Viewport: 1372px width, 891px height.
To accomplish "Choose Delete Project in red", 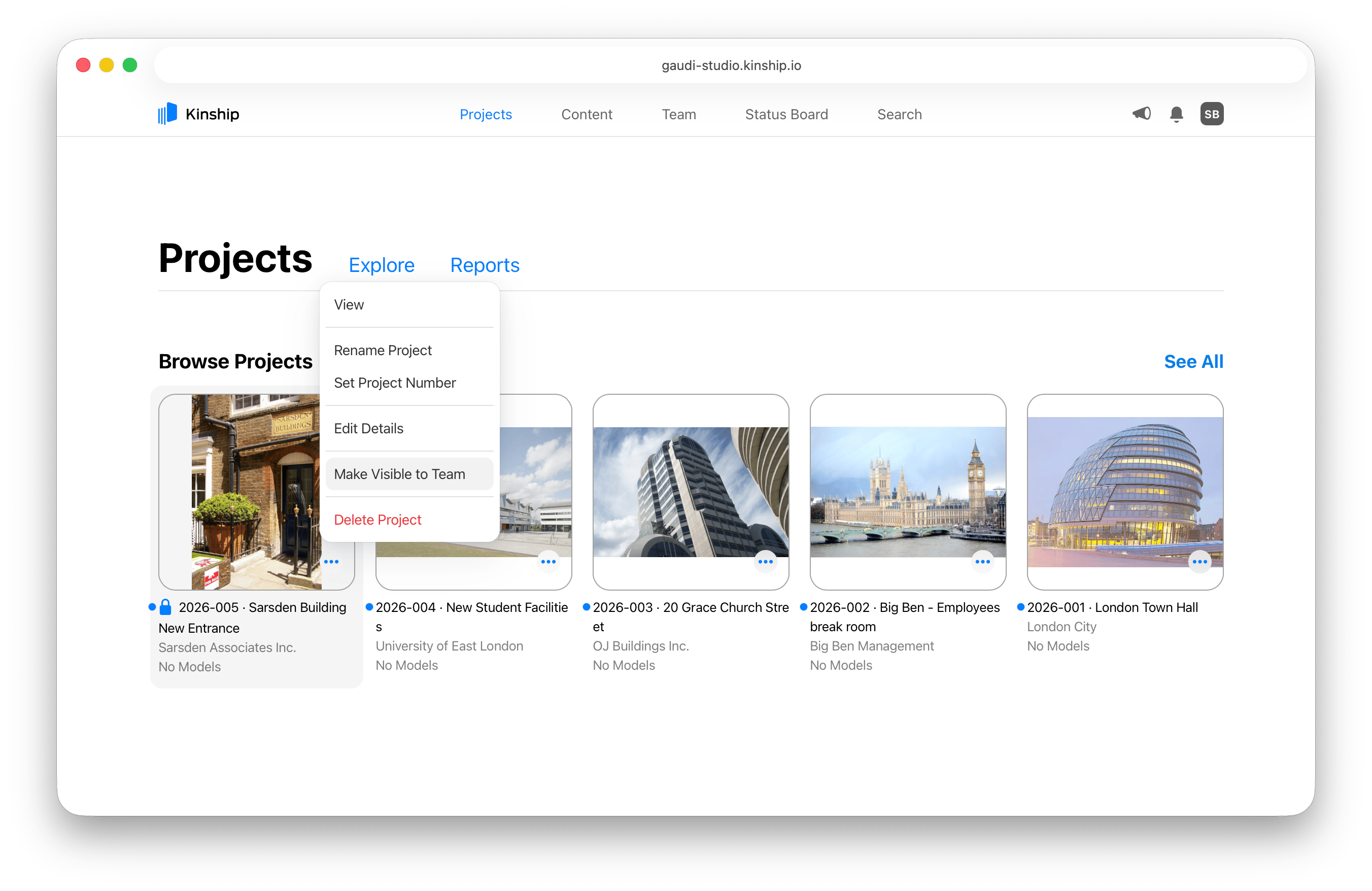I will 409,519.
